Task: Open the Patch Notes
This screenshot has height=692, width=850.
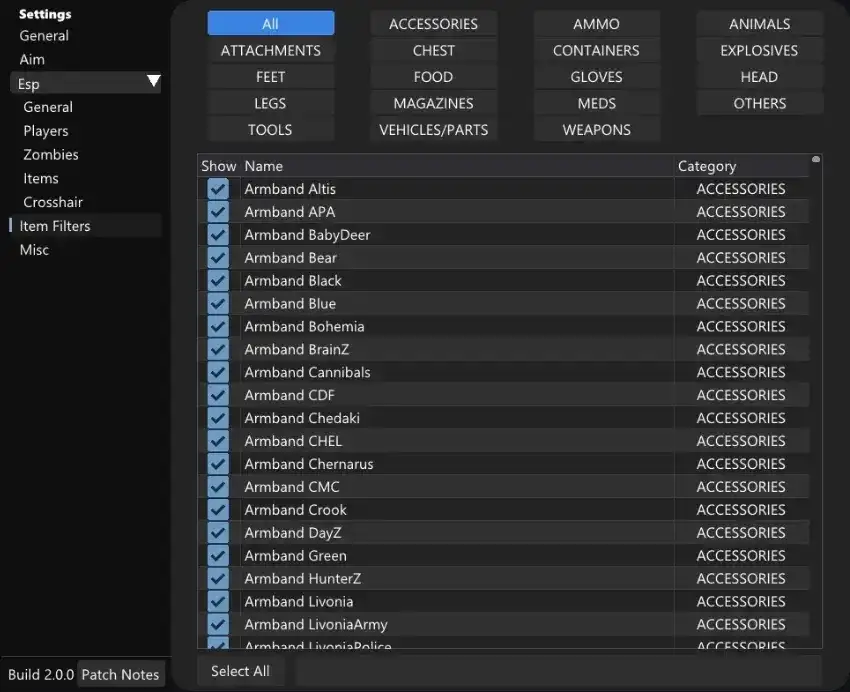Action: (120, 674)
